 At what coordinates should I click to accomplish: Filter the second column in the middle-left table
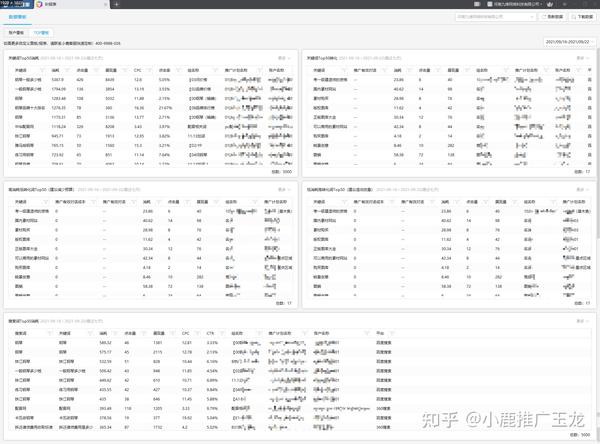(93, 202)
